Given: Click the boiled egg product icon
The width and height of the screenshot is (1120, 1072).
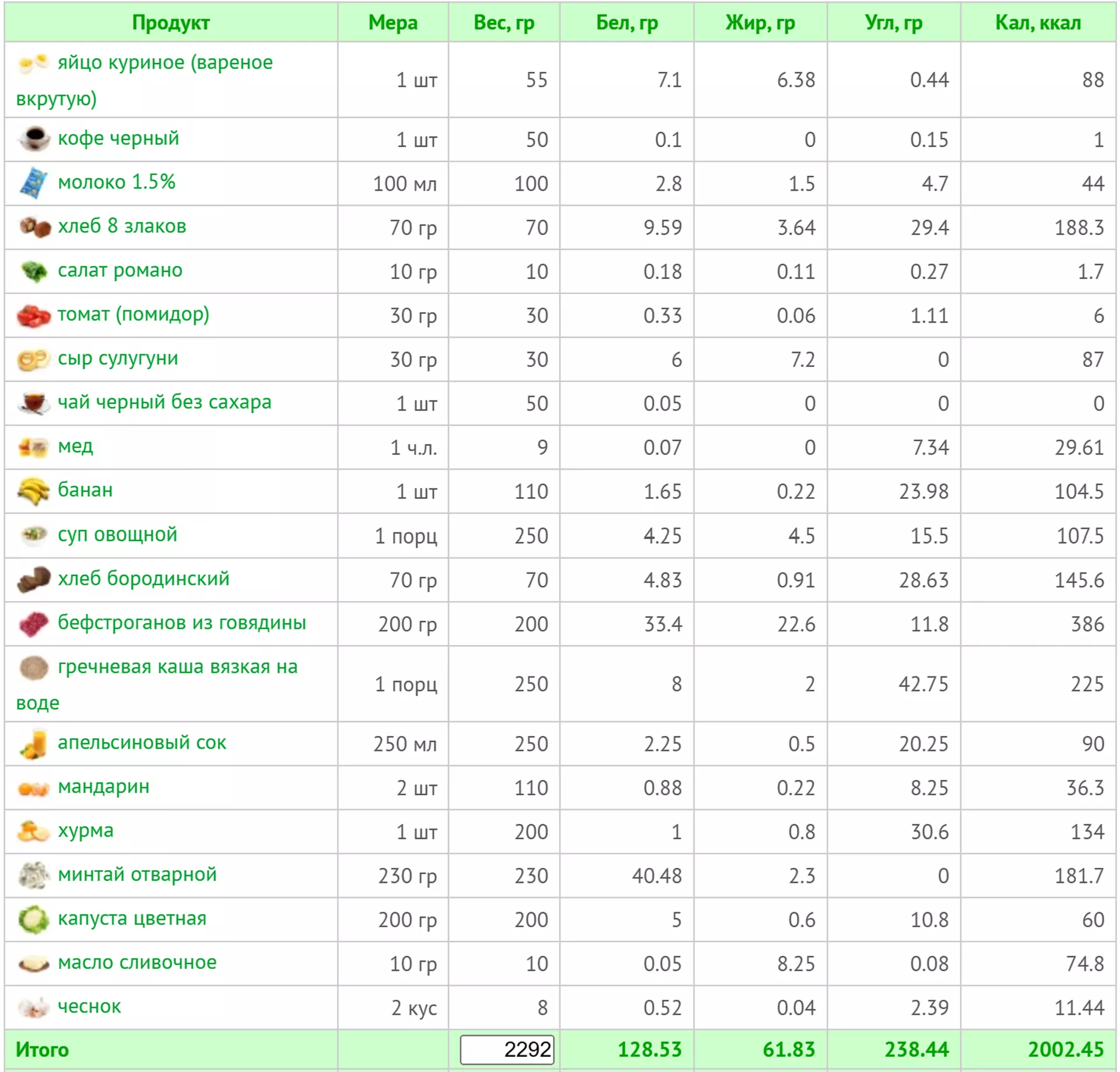Looking at the screenshot, I should pos(33,62).
